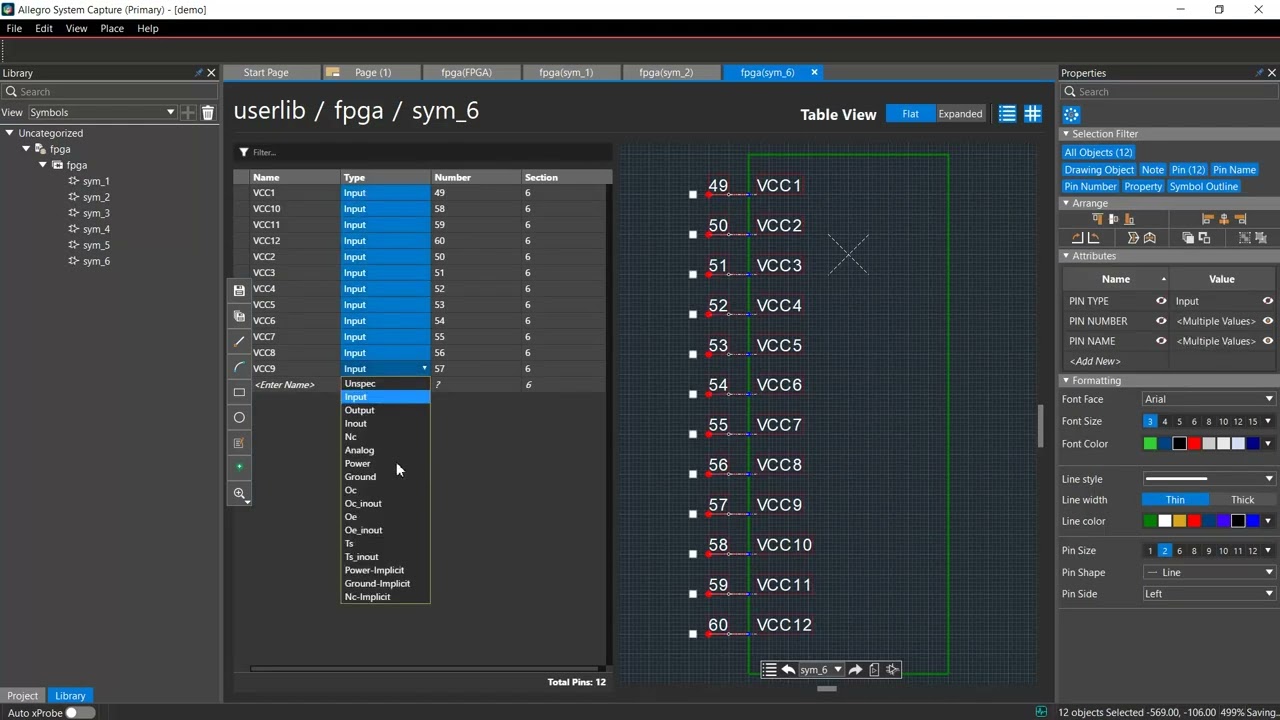Click the Save icon in the vertical toolbar

click(239, 290)
